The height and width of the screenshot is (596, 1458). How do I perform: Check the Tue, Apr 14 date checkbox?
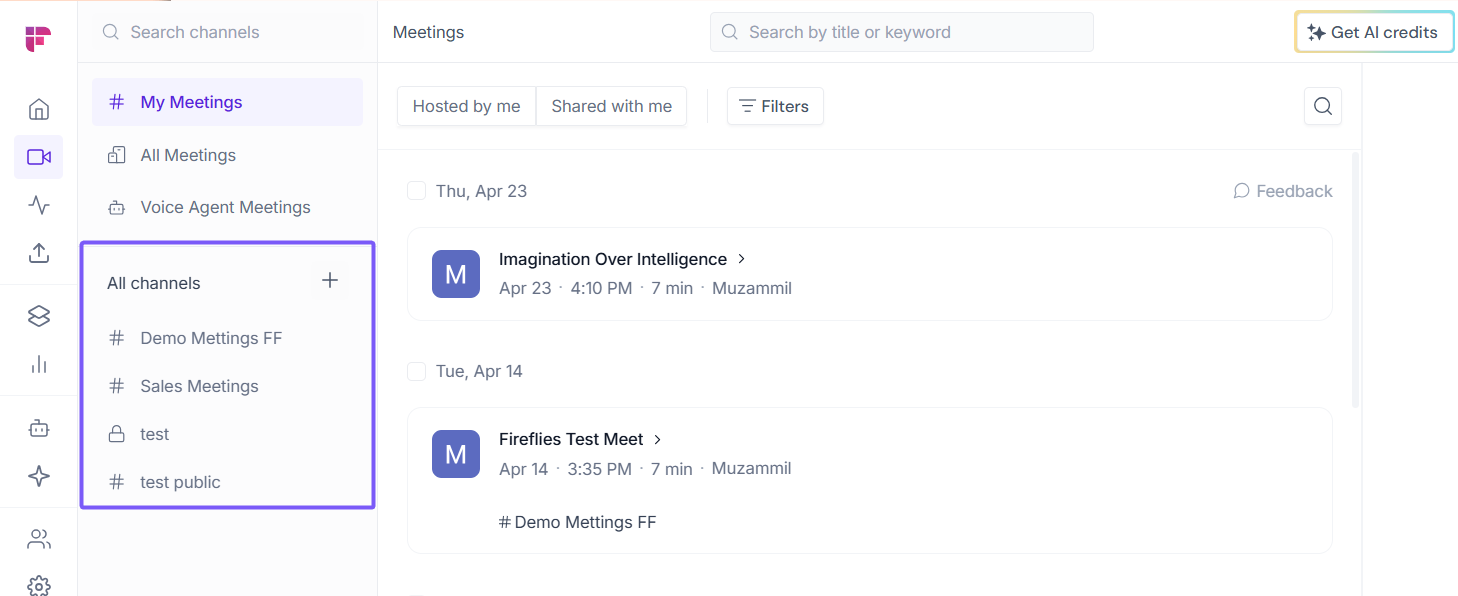tap(417, 371)
